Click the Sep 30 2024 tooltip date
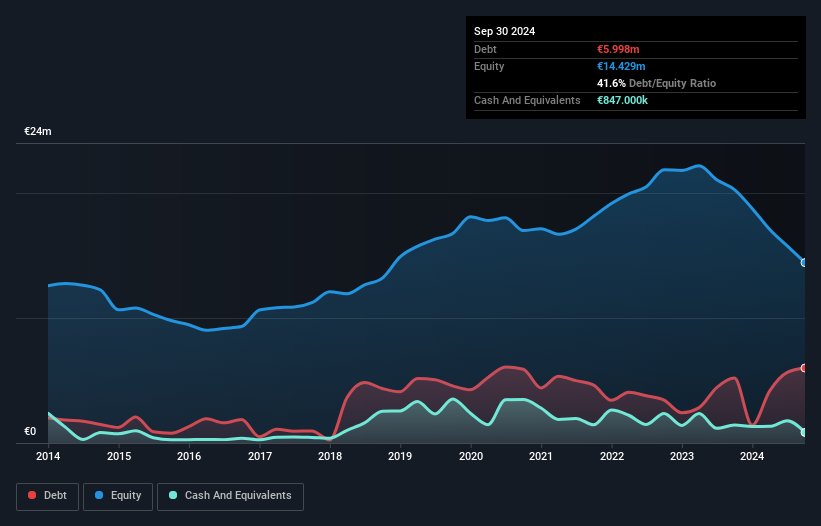 504,31
